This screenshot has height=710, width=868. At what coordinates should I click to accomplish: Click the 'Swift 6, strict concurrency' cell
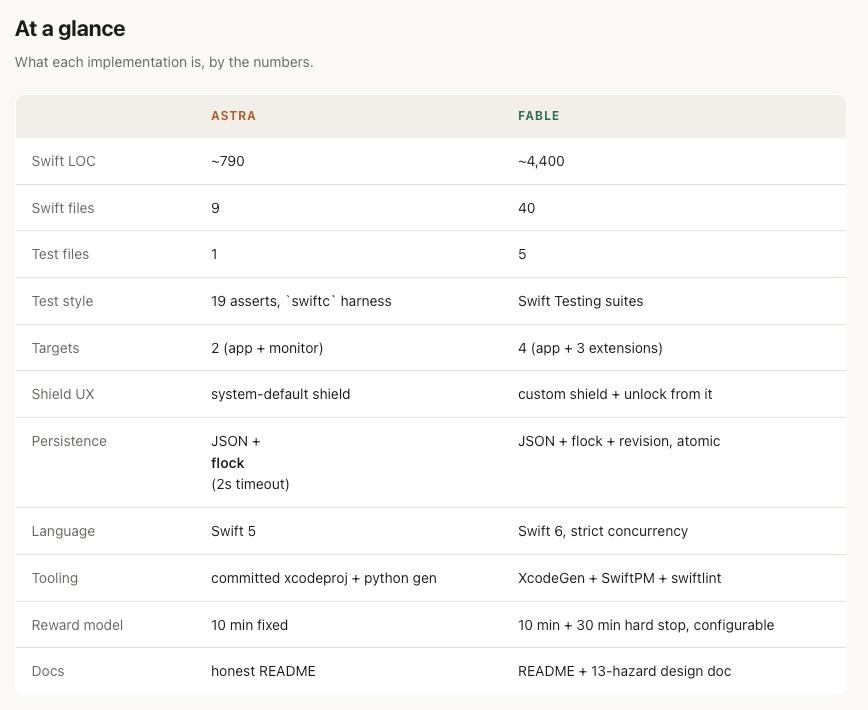click(603, 531)
